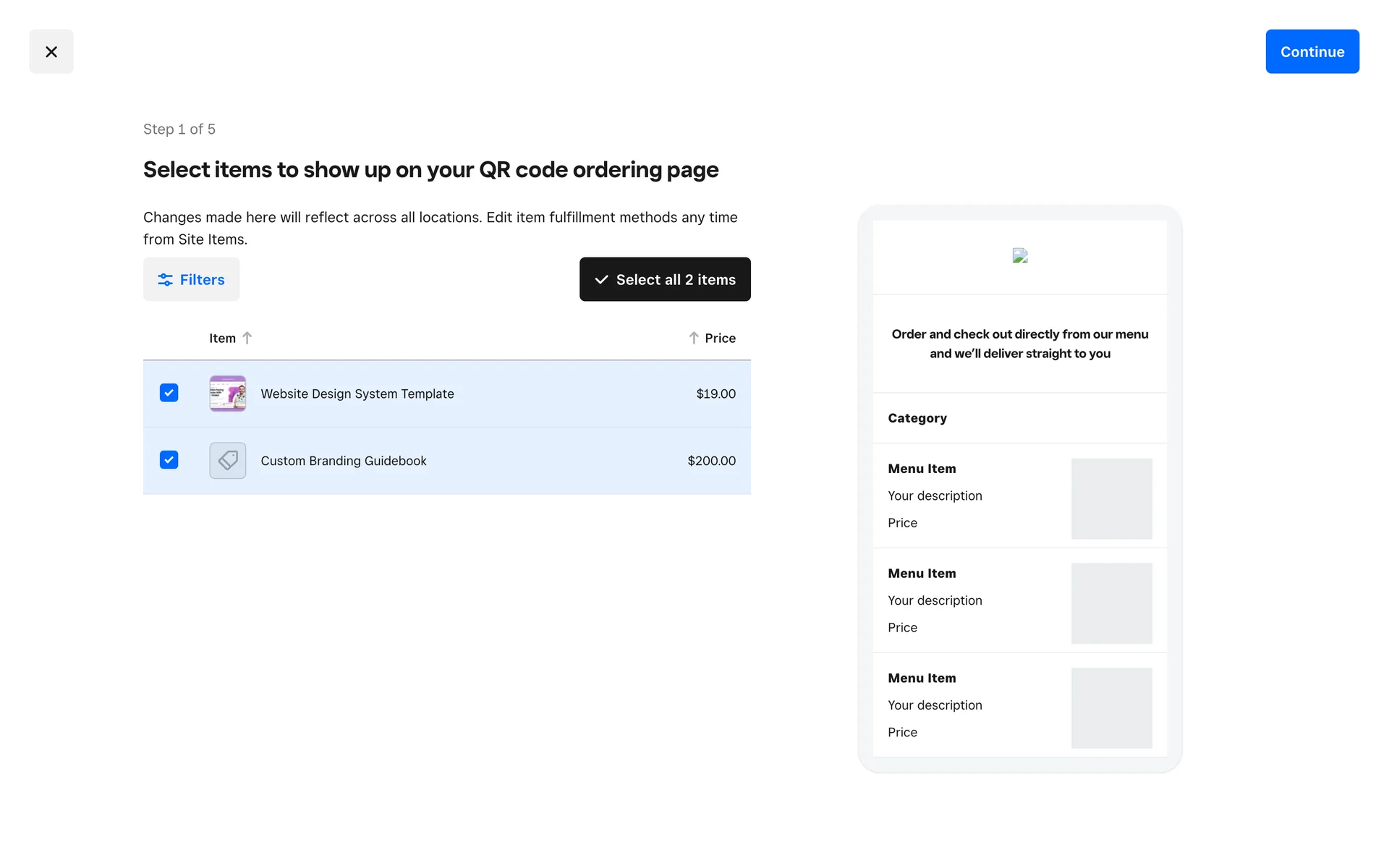Click checkmark icon in Select all button
Image resolution: width=1389 pixels, height=868 pixels.
[x=601, y=280]
